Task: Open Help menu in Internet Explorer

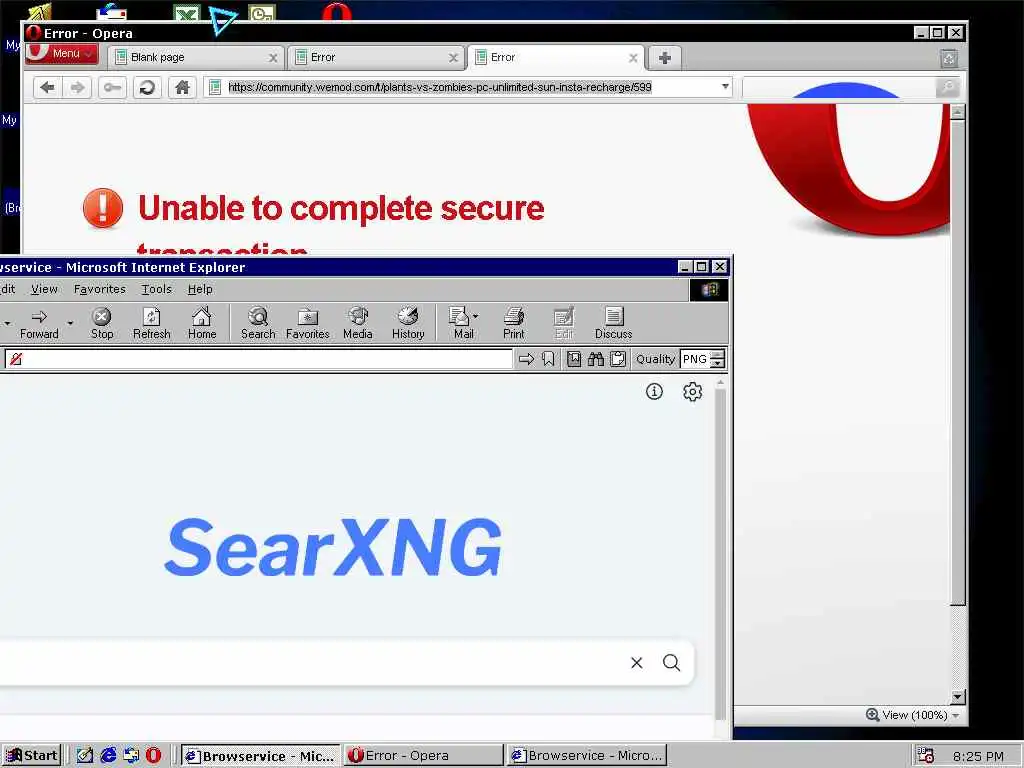Action: click(200, 289)
